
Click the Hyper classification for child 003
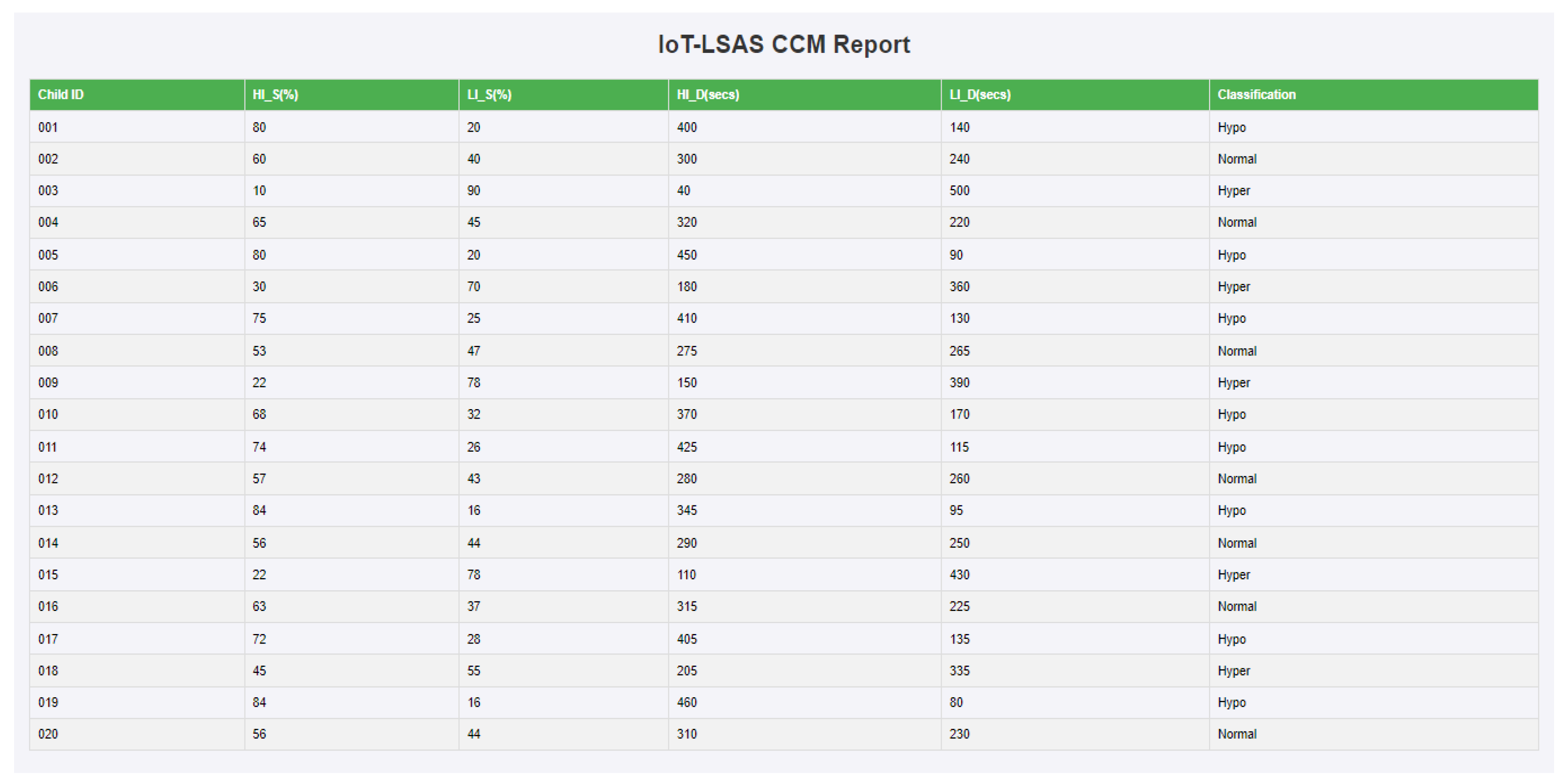tap(1233, 191)
